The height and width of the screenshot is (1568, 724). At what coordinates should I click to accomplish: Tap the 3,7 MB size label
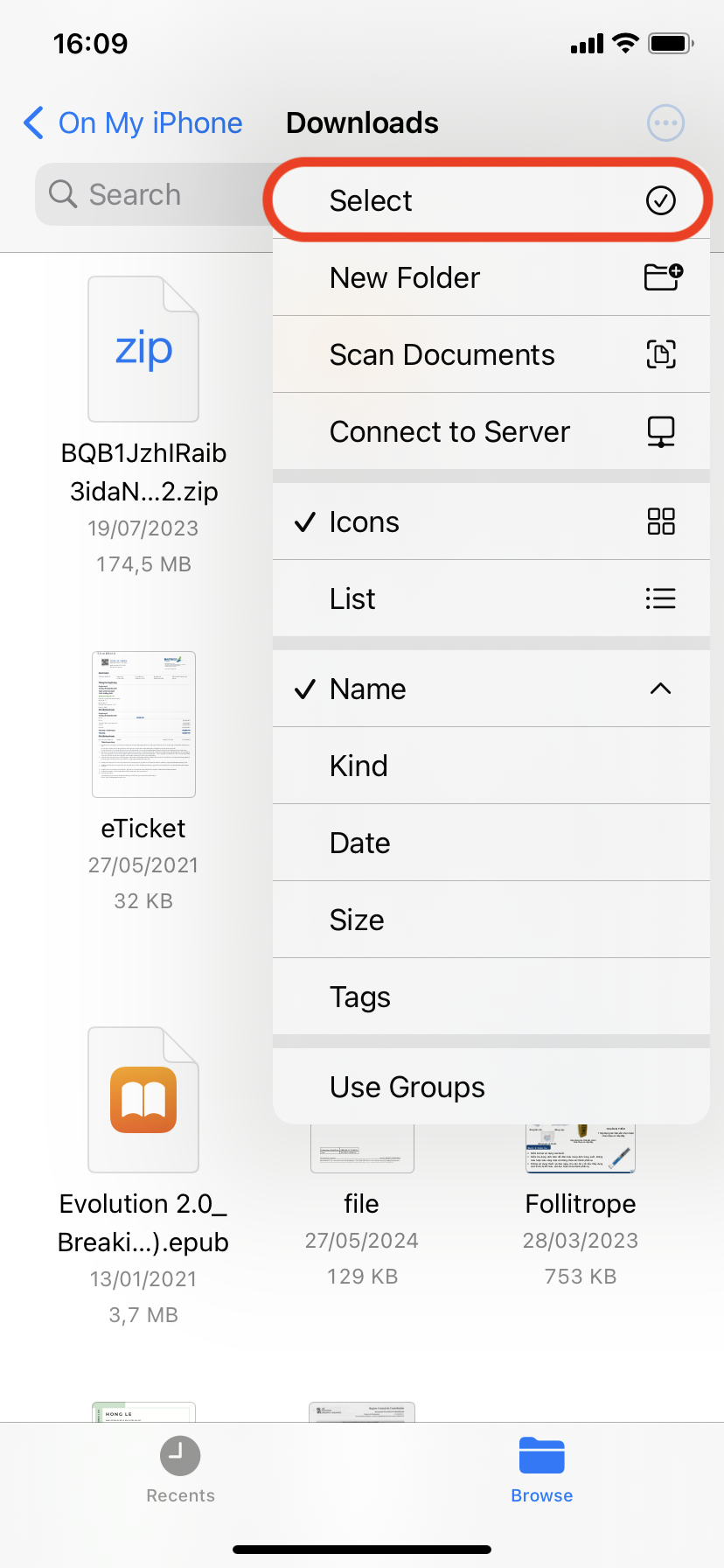coord(143,1315)
